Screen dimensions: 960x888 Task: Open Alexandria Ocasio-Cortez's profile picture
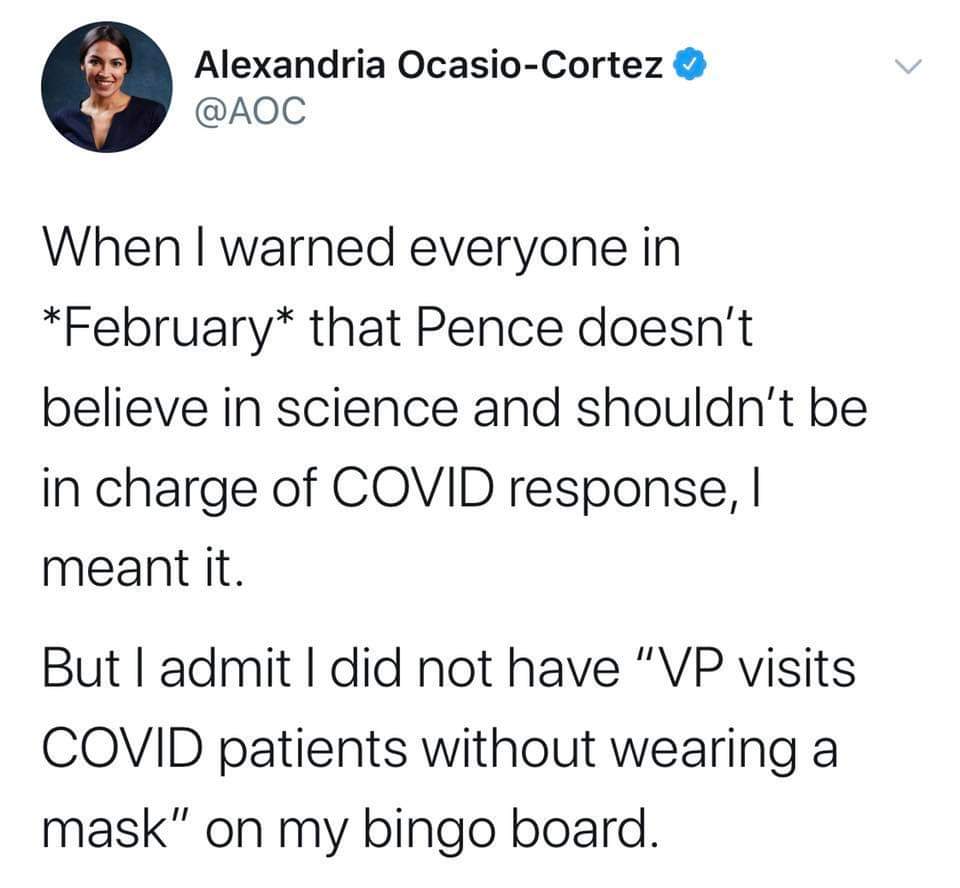106,87
